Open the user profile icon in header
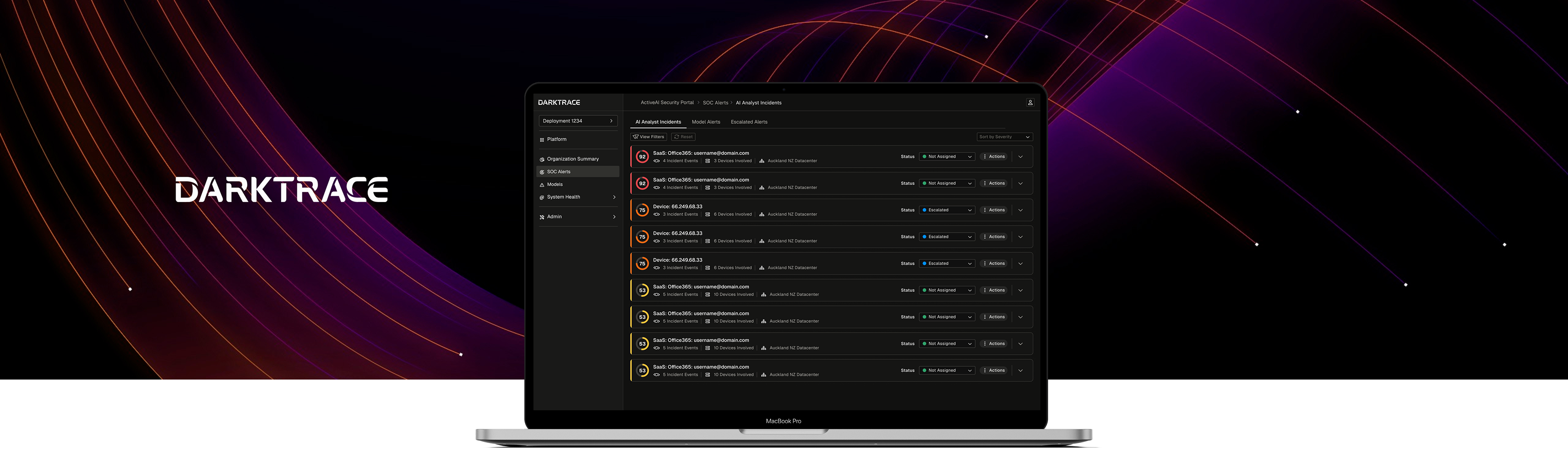Viewport: 1568px width, 453px height. click(x=1030, y=103)
